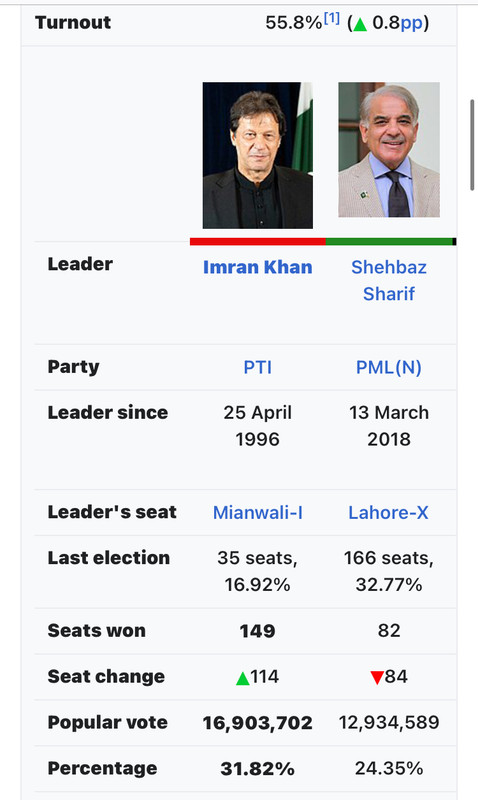Click the green seat change up arrow
This screenshot has width=478, height=800.
pyautogui.click(x=243, y=678)
